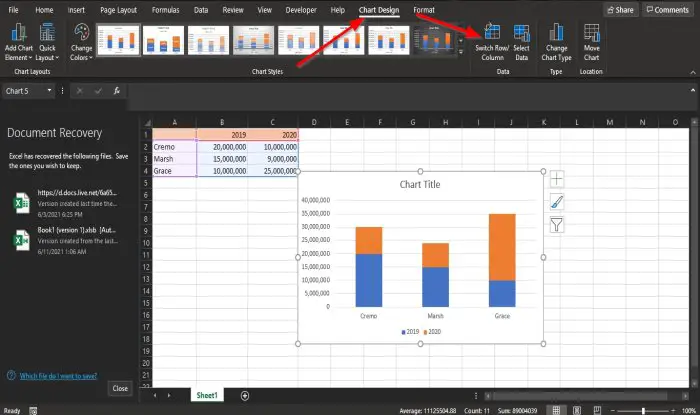Select cell containing 15,000,000
700x415 pixels.
click(222, 159)
